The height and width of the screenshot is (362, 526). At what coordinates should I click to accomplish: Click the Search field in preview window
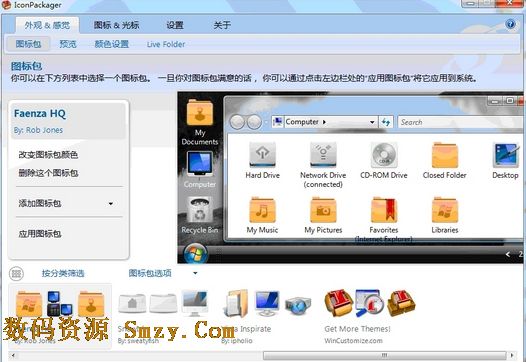pos(460,122)
